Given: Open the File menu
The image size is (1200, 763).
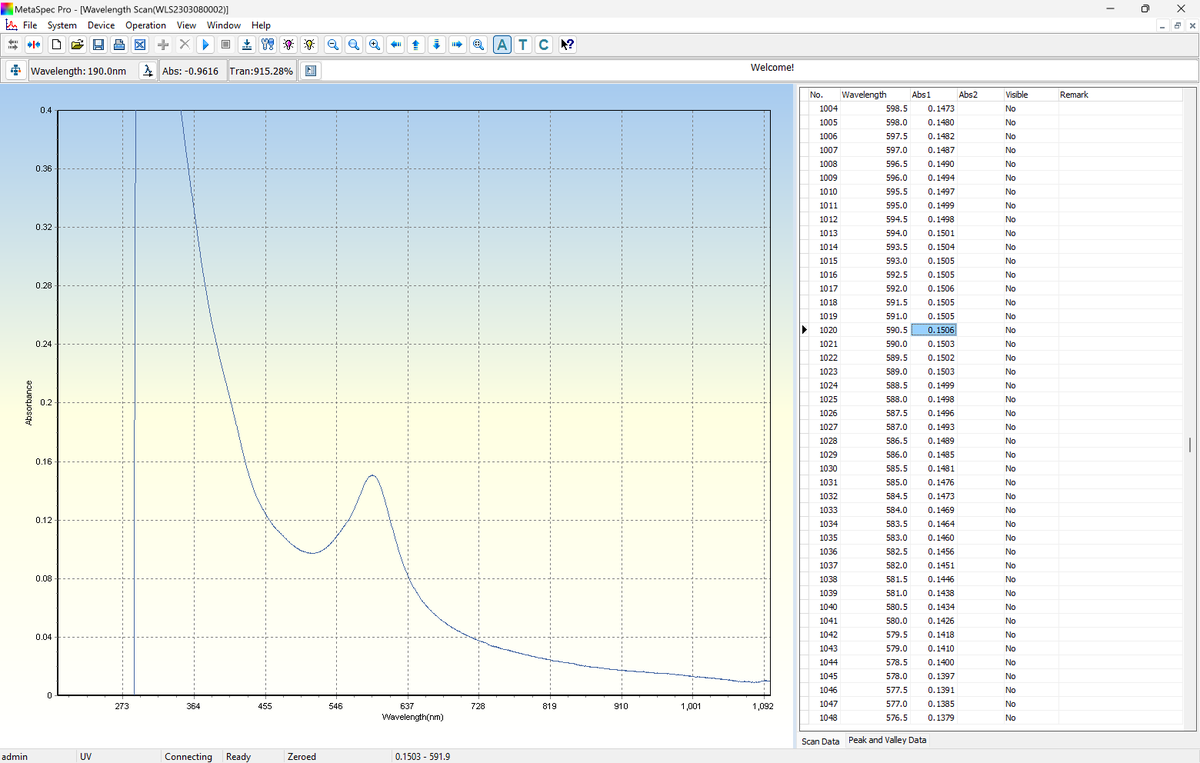Looking at the screenshot, I should (30, 25).
